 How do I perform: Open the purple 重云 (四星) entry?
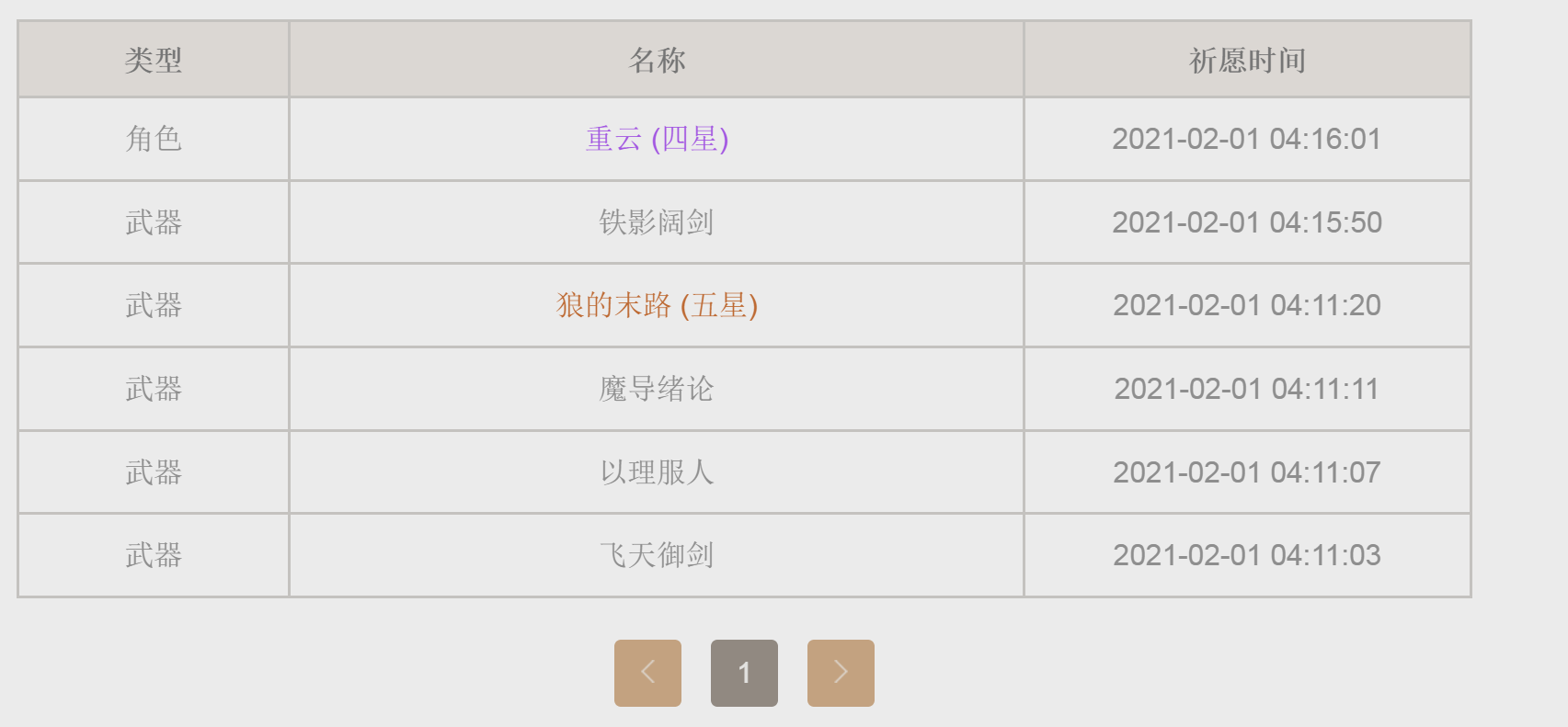657,139
